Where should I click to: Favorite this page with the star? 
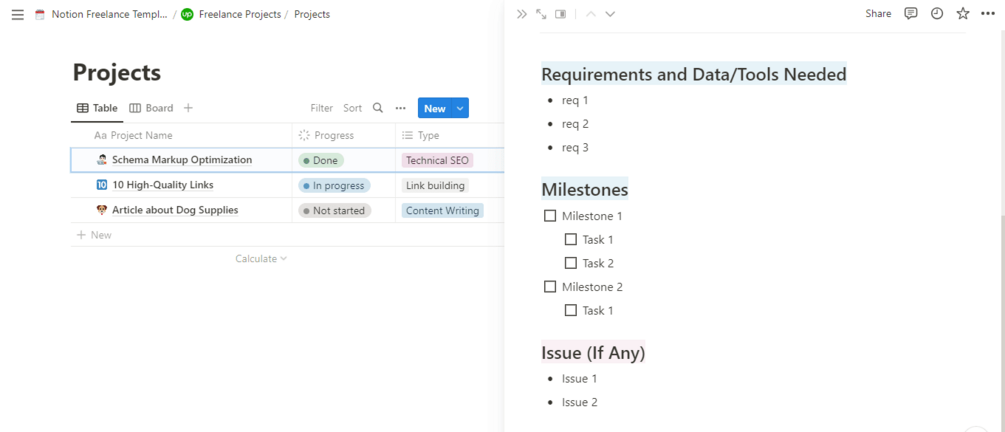[x=963, y=14]
